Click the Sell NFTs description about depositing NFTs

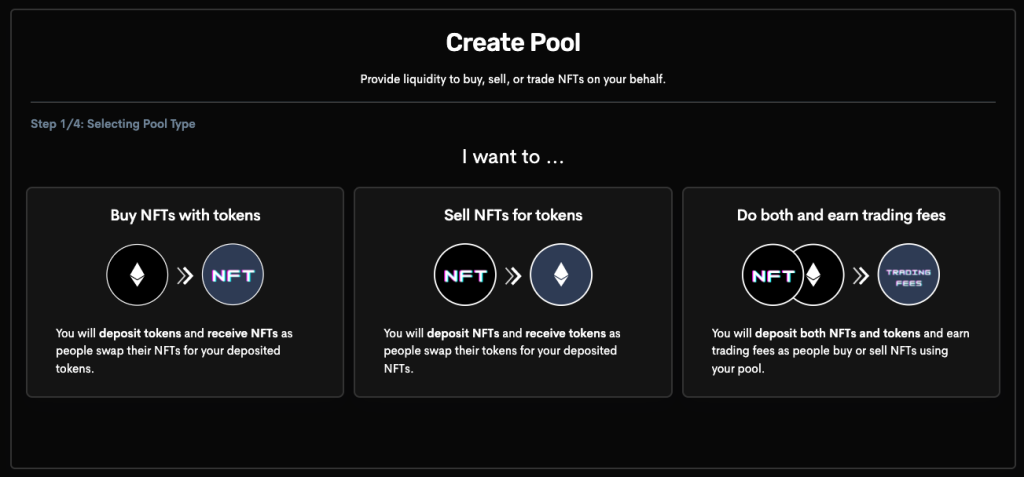pos(502,350)
